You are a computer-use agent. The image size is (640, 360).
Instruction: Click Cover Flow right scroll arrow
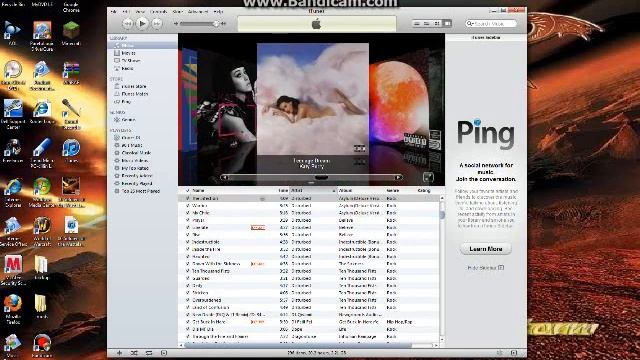click(399, 178)
